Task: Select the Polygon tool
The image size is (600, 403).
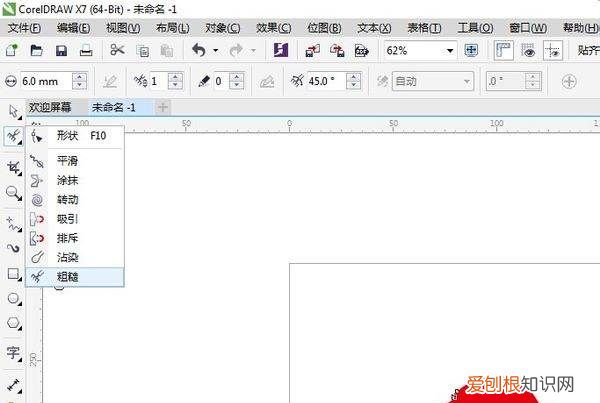Action: (x=13, y=323)
